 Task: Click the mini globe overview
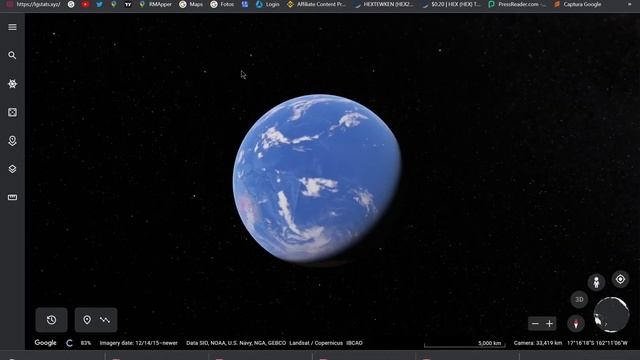point(611,314)
